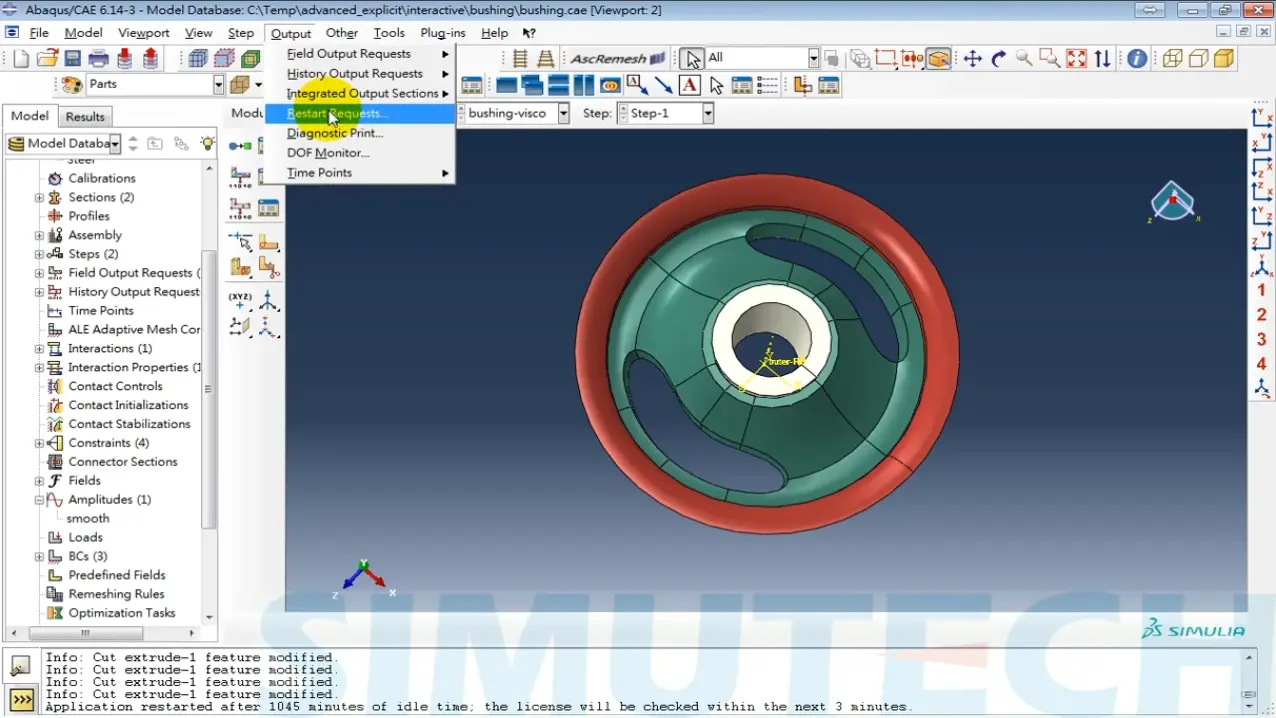Open the Parts color-code dropdown
The height and width of the screenshot is (718, 1276).
[x=219, y=85]
